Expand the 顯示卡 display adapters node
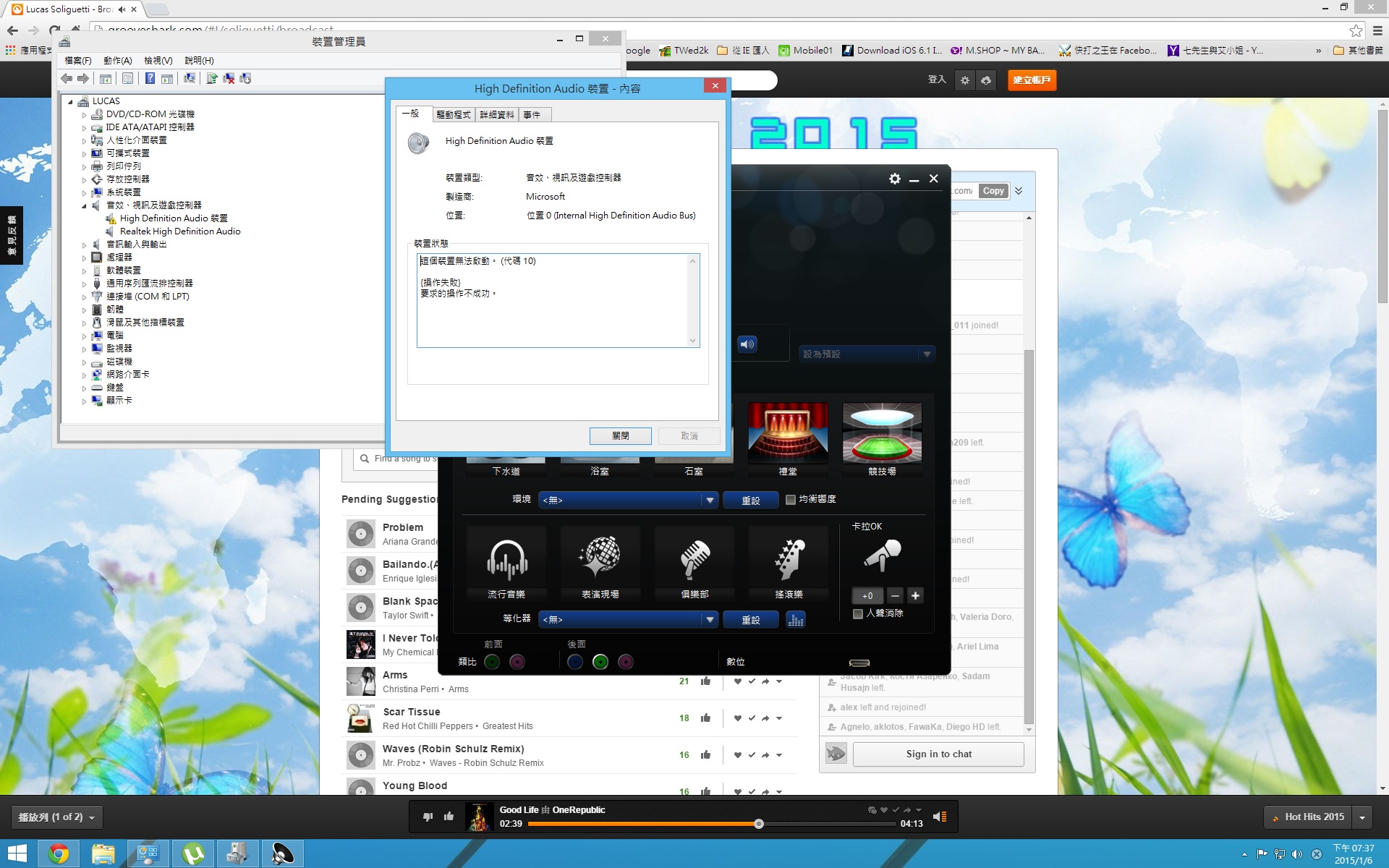 point(84,401)
